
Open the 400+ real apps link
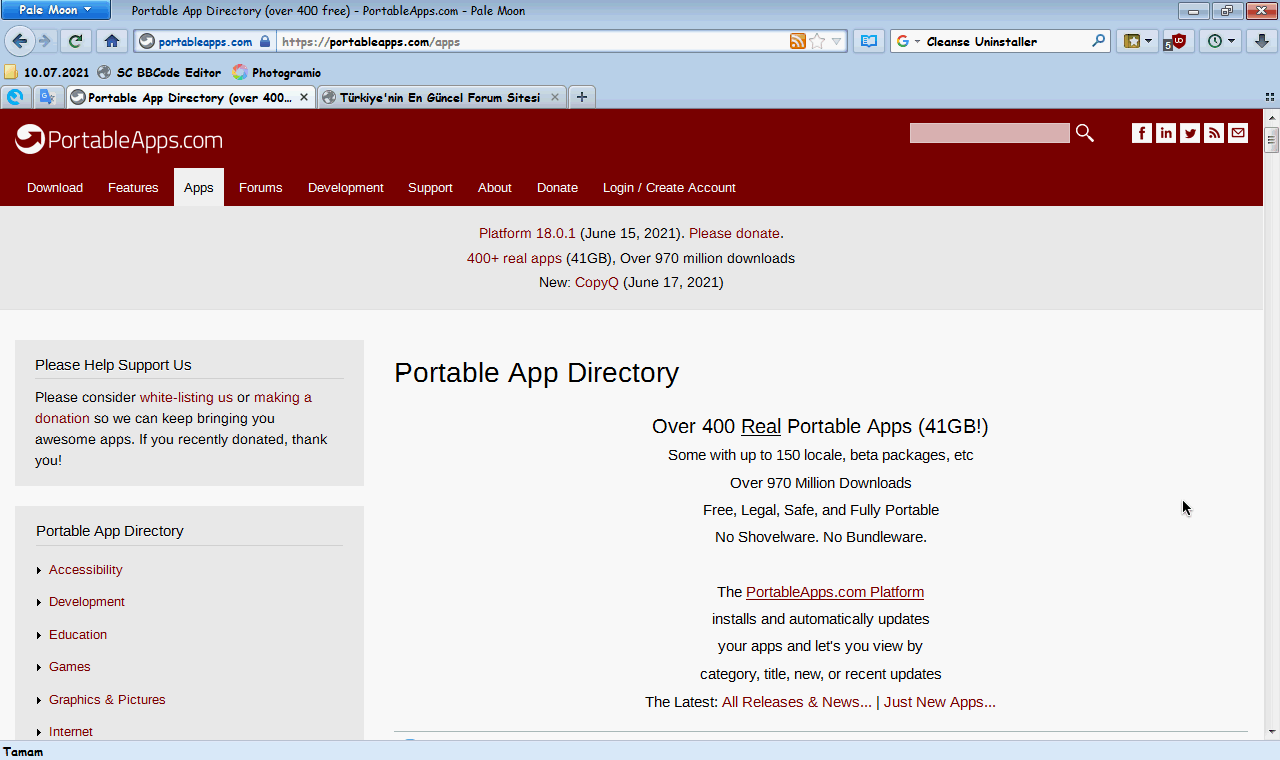click(x=514, y=258)
